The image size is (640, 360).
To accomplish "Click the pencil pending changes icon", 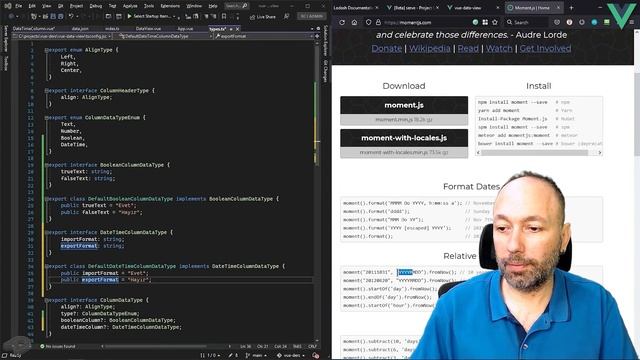I will click(x=231, y=356).
